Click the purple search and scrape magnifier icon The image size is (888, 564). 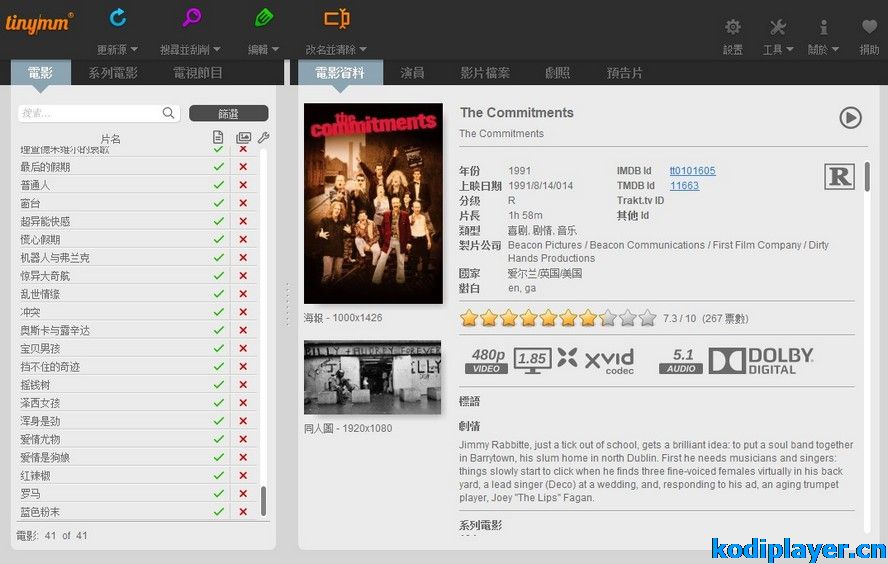pos(192,18)
